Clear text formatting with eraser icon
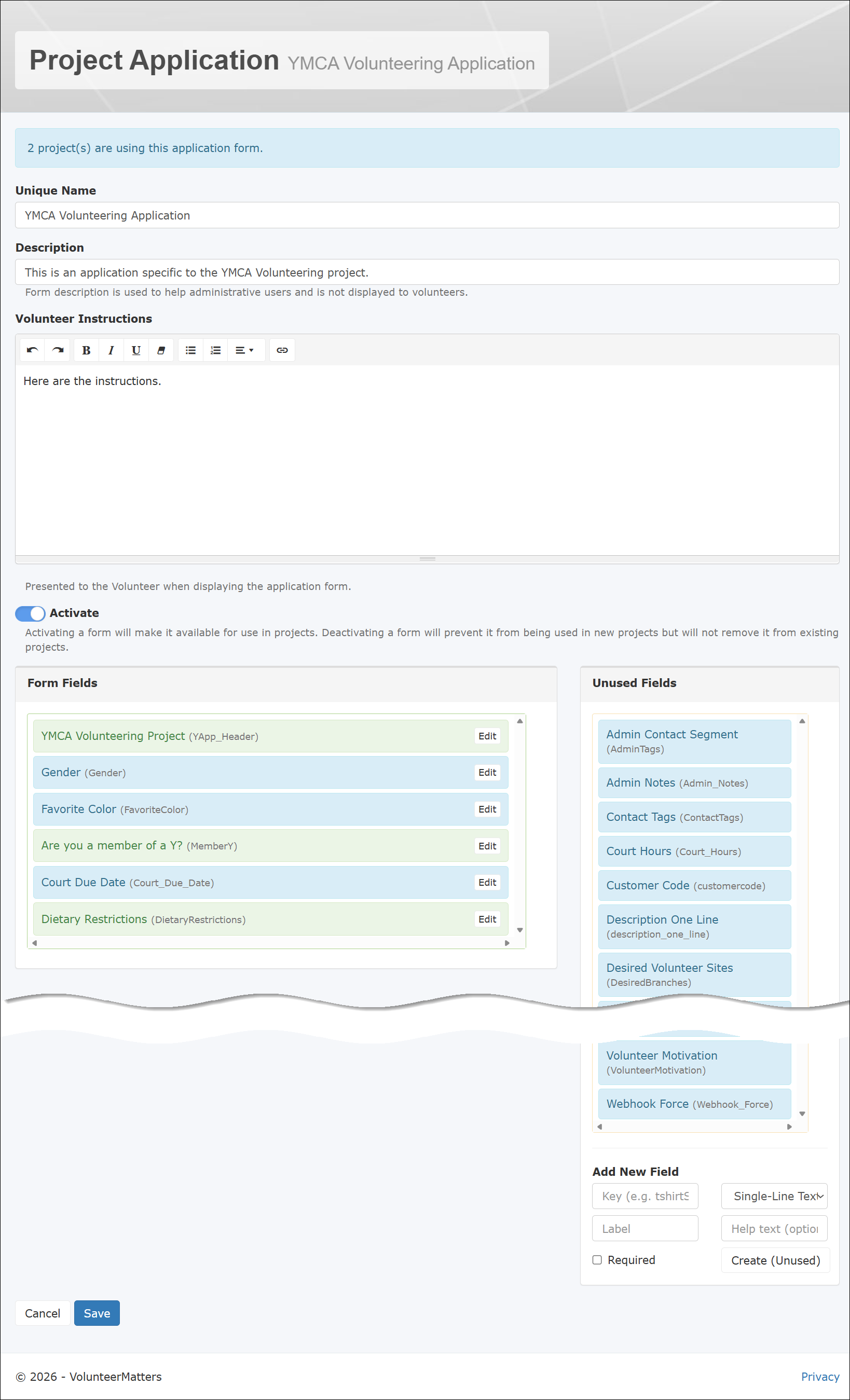This screenshot has height=1400, width=850. (161, 350)
